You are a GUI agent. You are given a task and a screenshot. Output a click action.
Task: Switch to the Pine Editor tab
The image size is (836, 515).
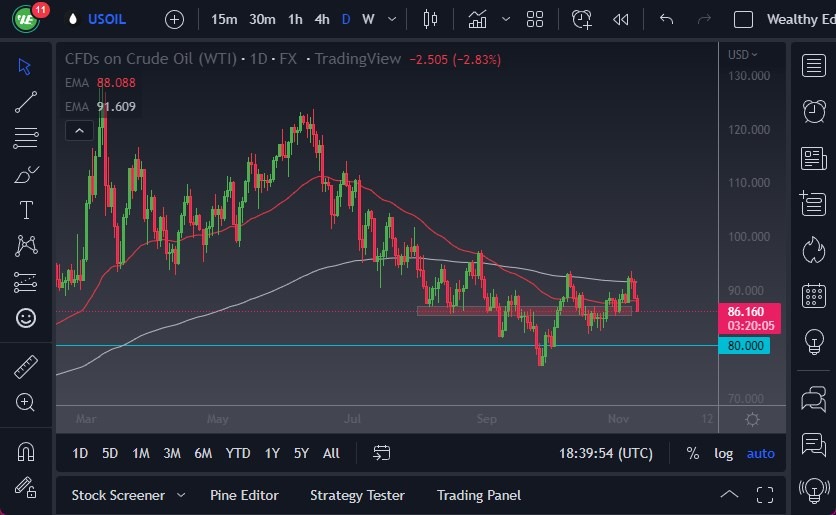244,495
